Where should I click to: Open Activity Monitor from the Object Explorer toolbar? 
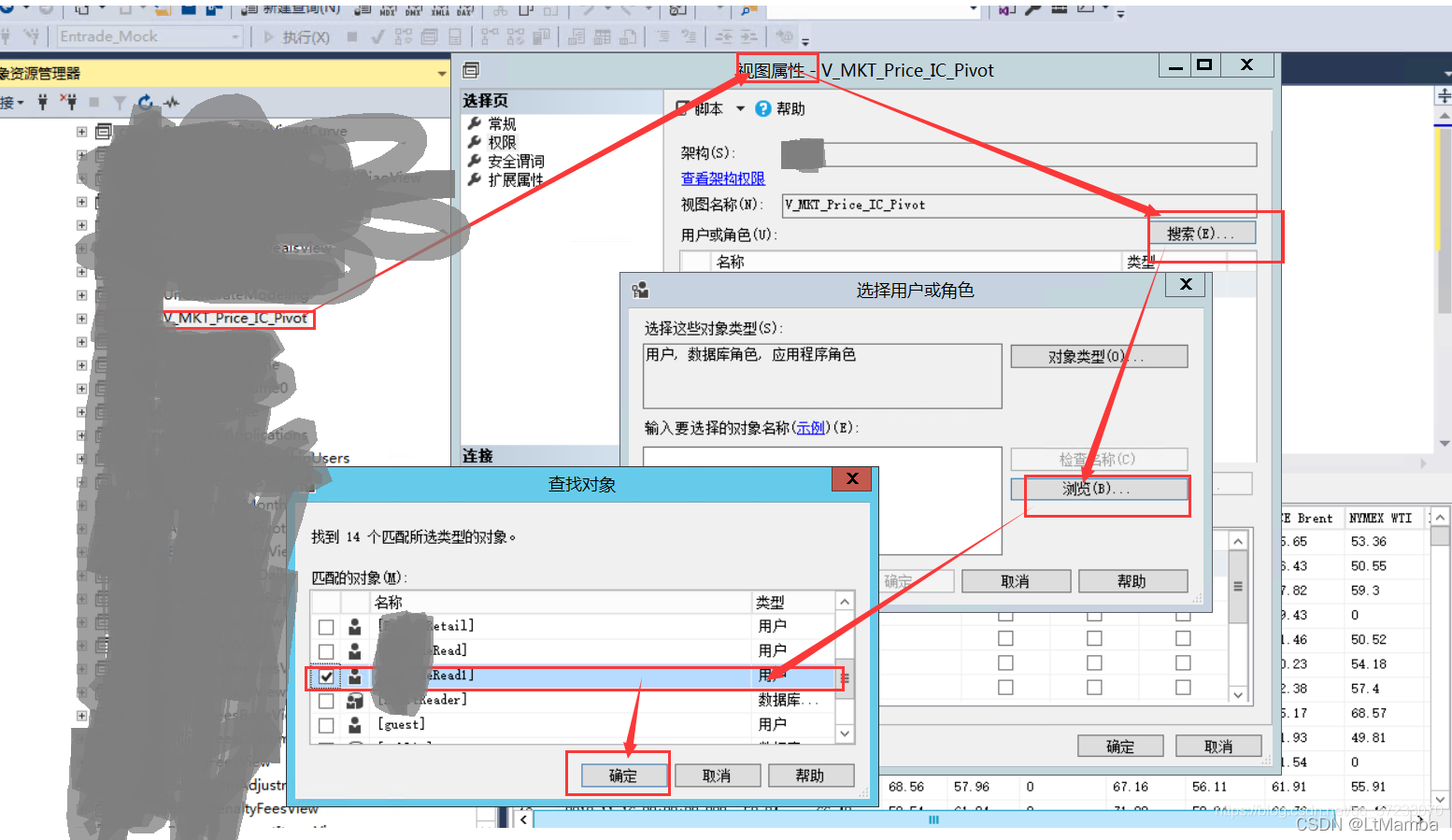172,103
